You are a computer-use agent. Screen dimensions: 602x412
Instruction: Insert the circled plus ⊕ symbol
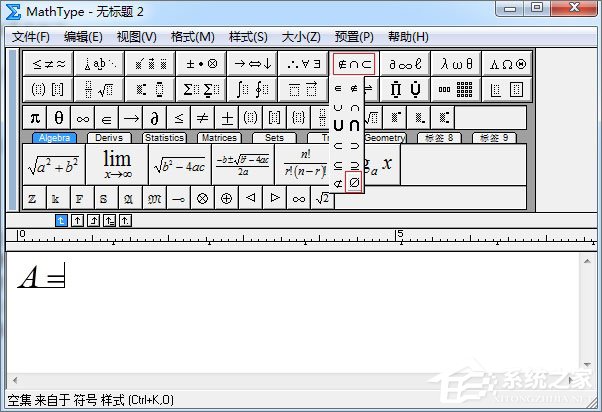coord(227,198)
